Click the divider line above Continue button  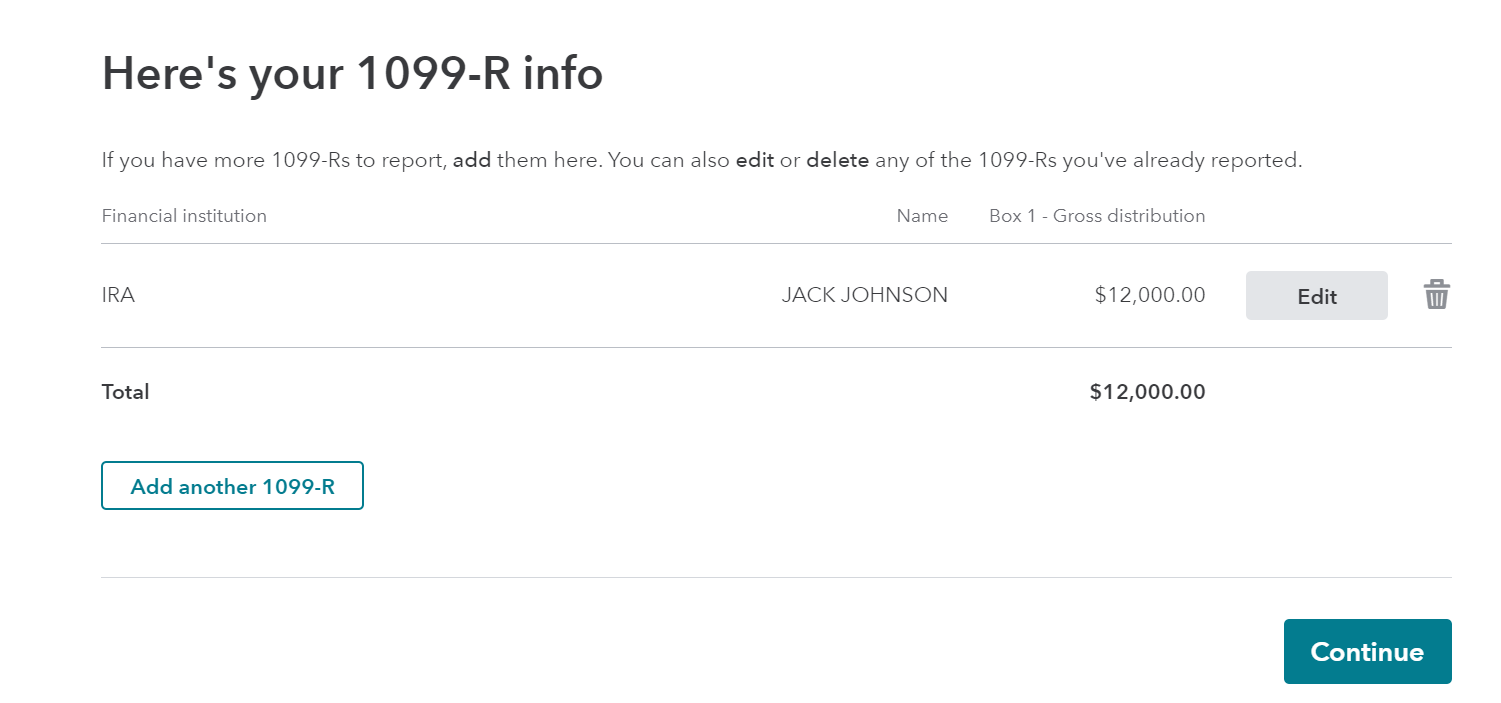776,577
